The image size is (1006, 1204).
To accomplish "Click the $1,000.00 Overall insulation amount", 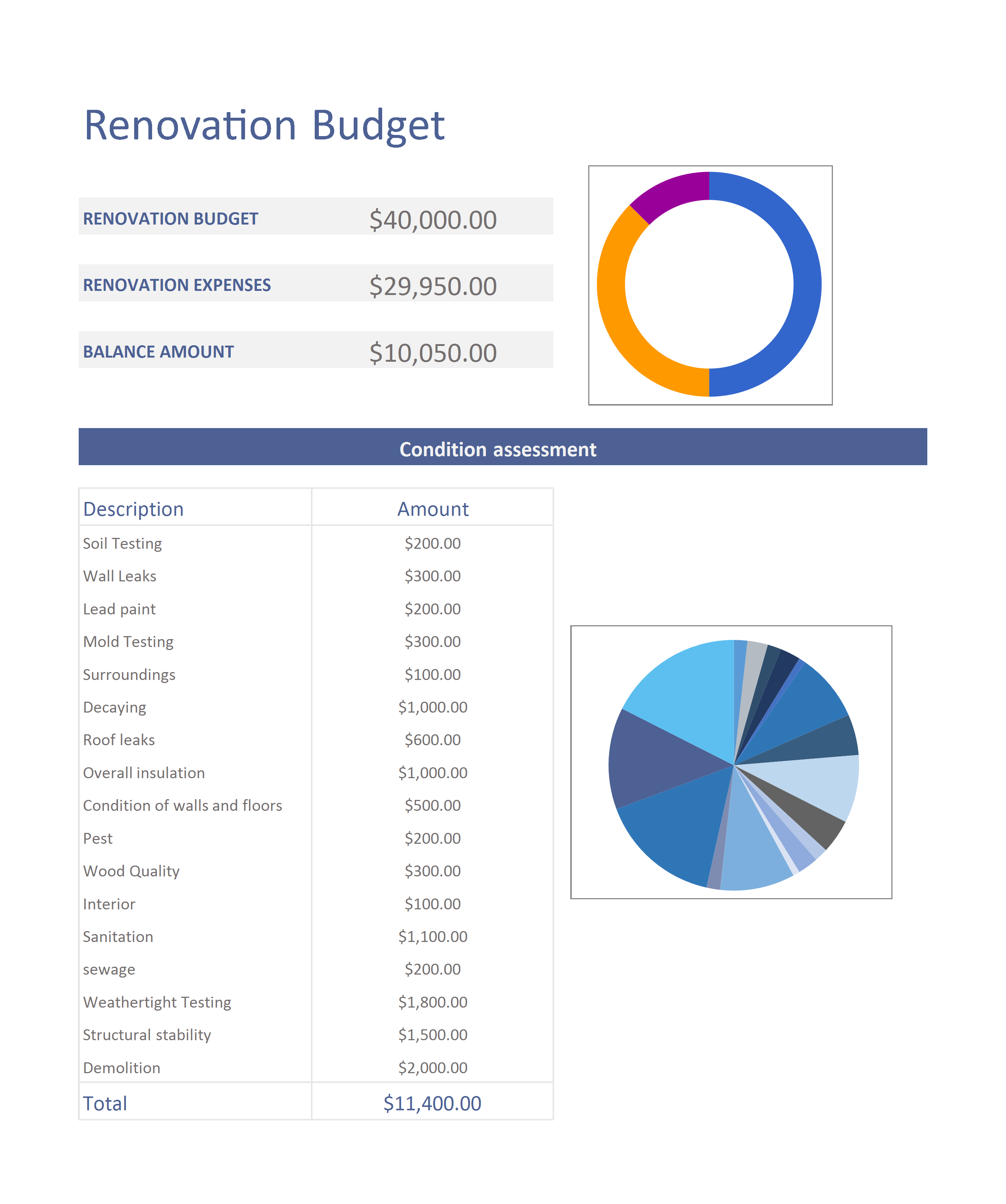I will [x=433, y=773].
